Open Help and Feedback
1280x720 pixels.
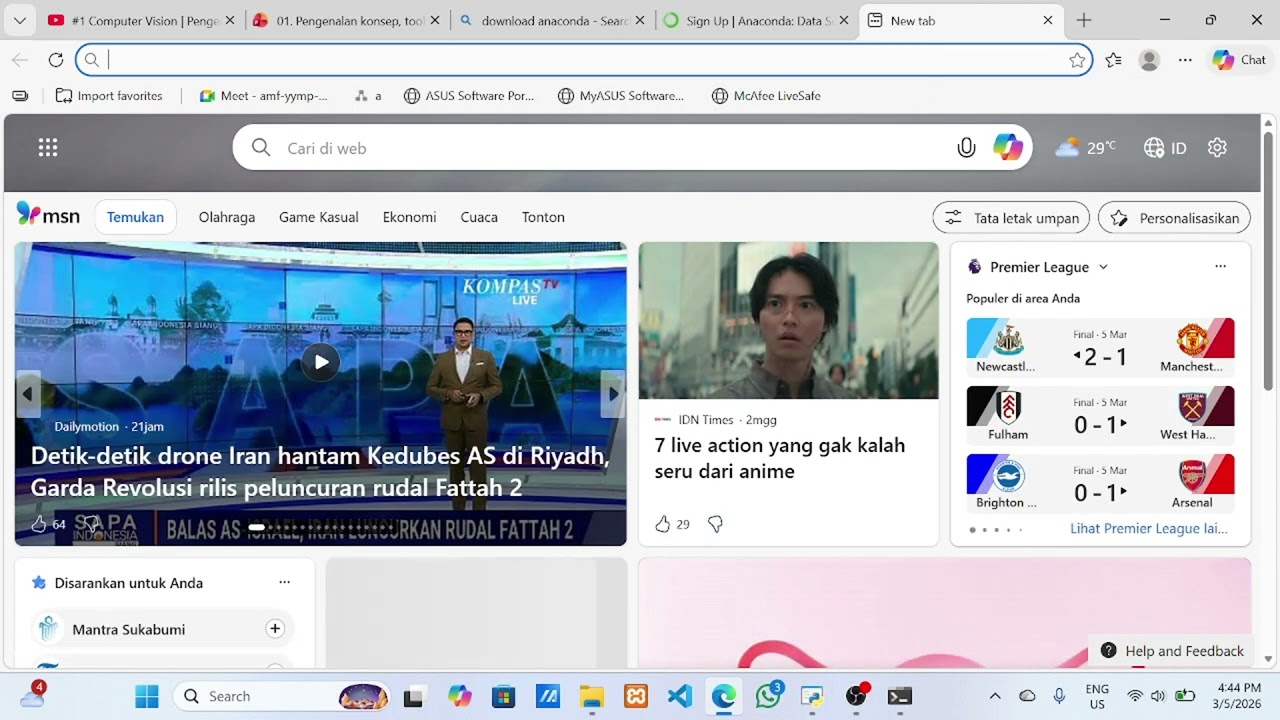[x=1172, y=651]
